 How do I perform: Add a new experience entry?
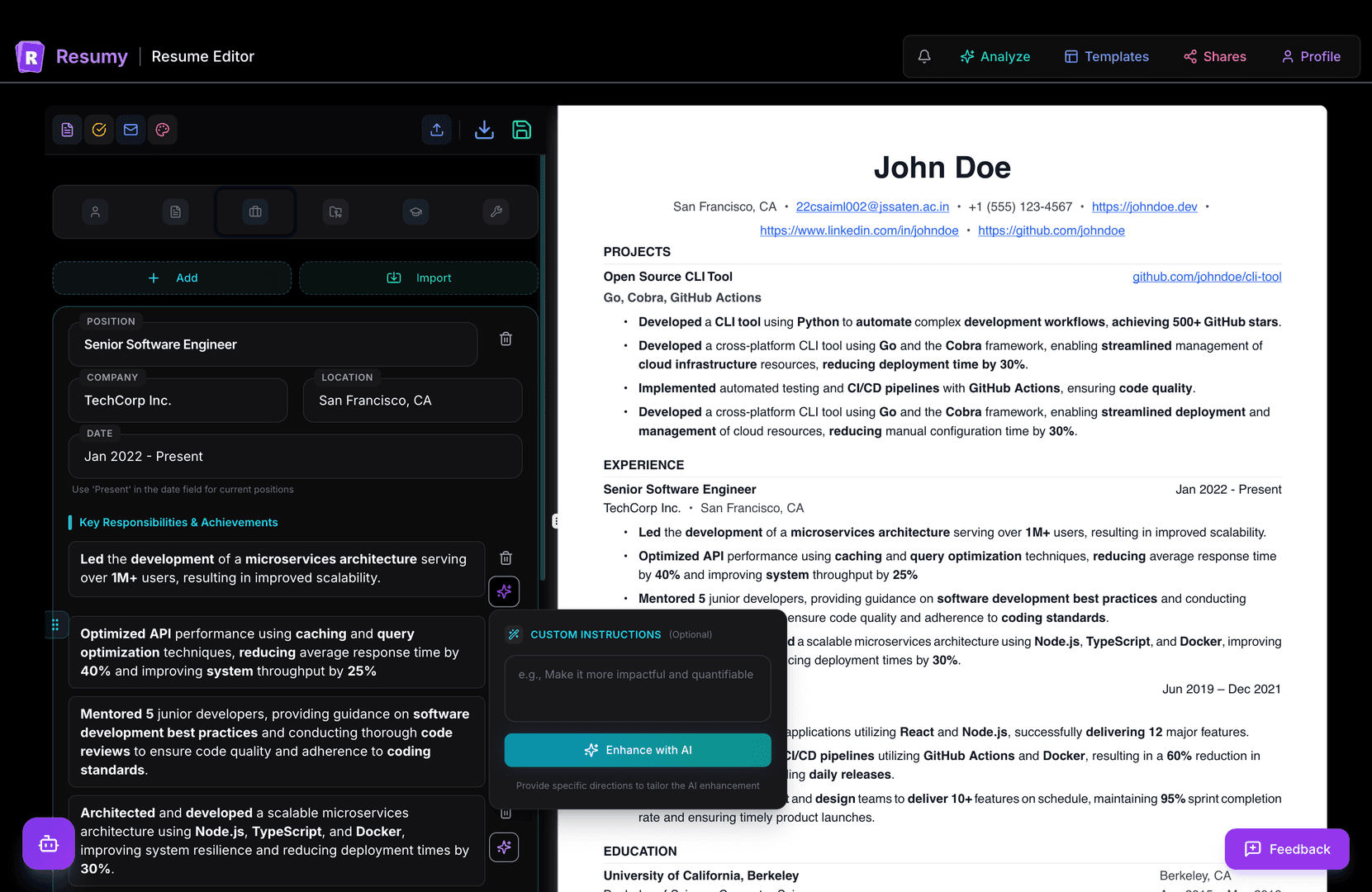(x=172, y=278)
